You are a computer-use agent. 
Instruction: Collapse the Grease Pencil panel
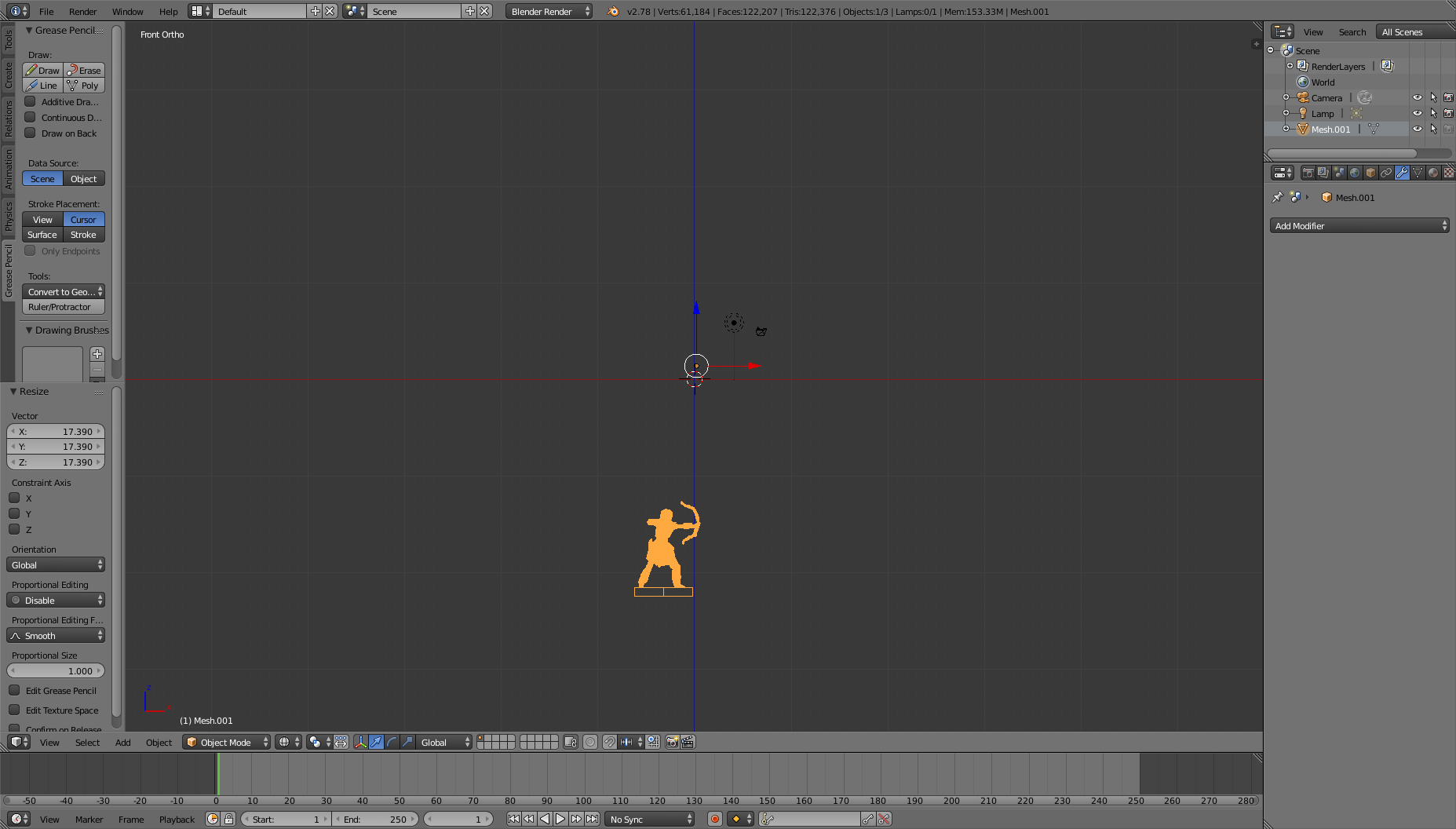tap(29, 30)
